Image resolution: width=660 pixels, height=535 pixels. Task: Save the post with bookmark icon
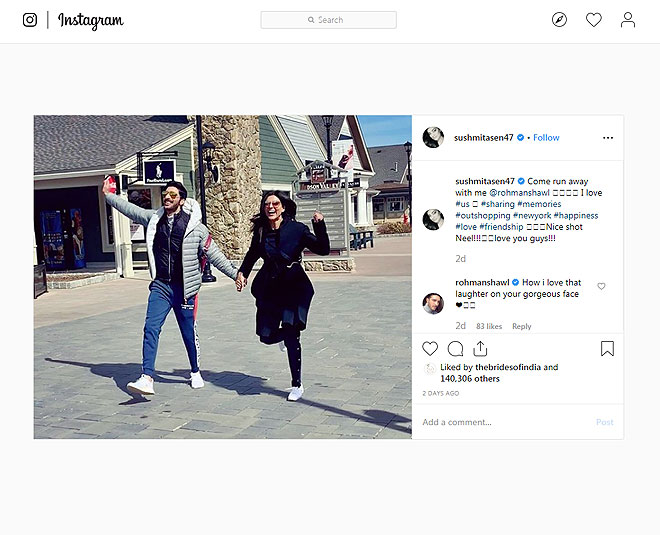click(607, 349)
